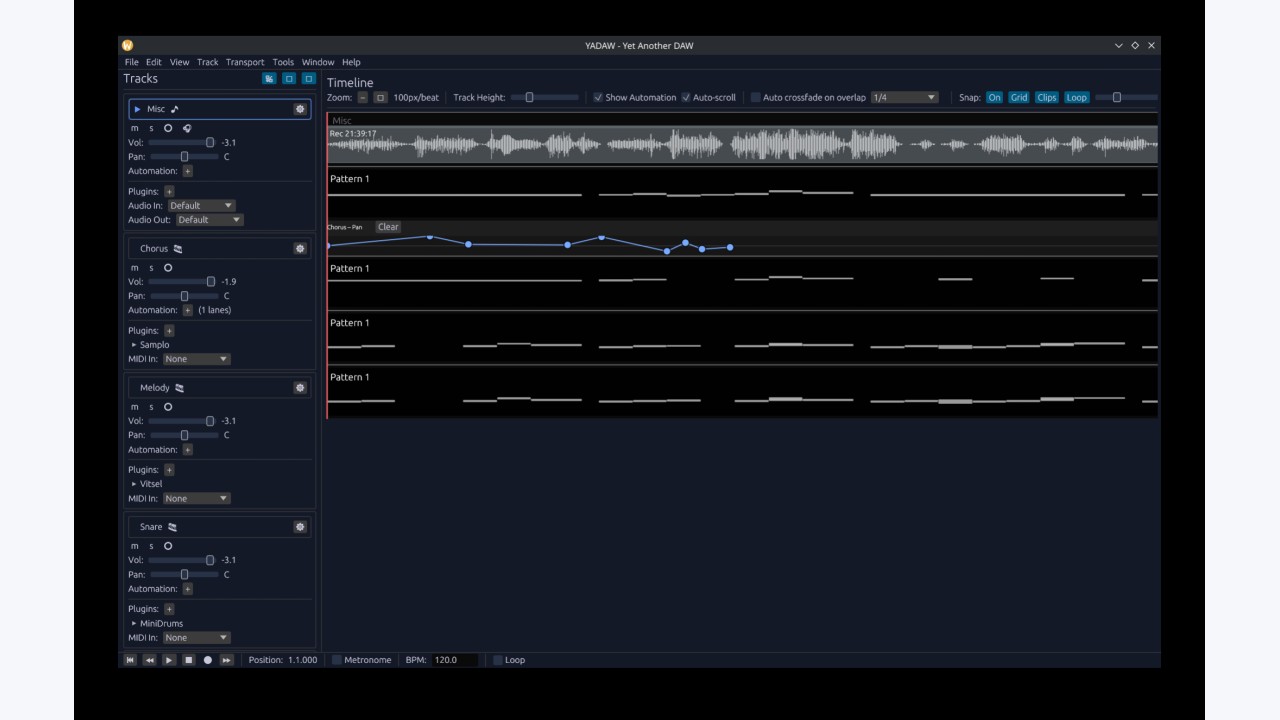Solo the Chorus track
This screenshot has width=1280, height=720.
(152, 267)
